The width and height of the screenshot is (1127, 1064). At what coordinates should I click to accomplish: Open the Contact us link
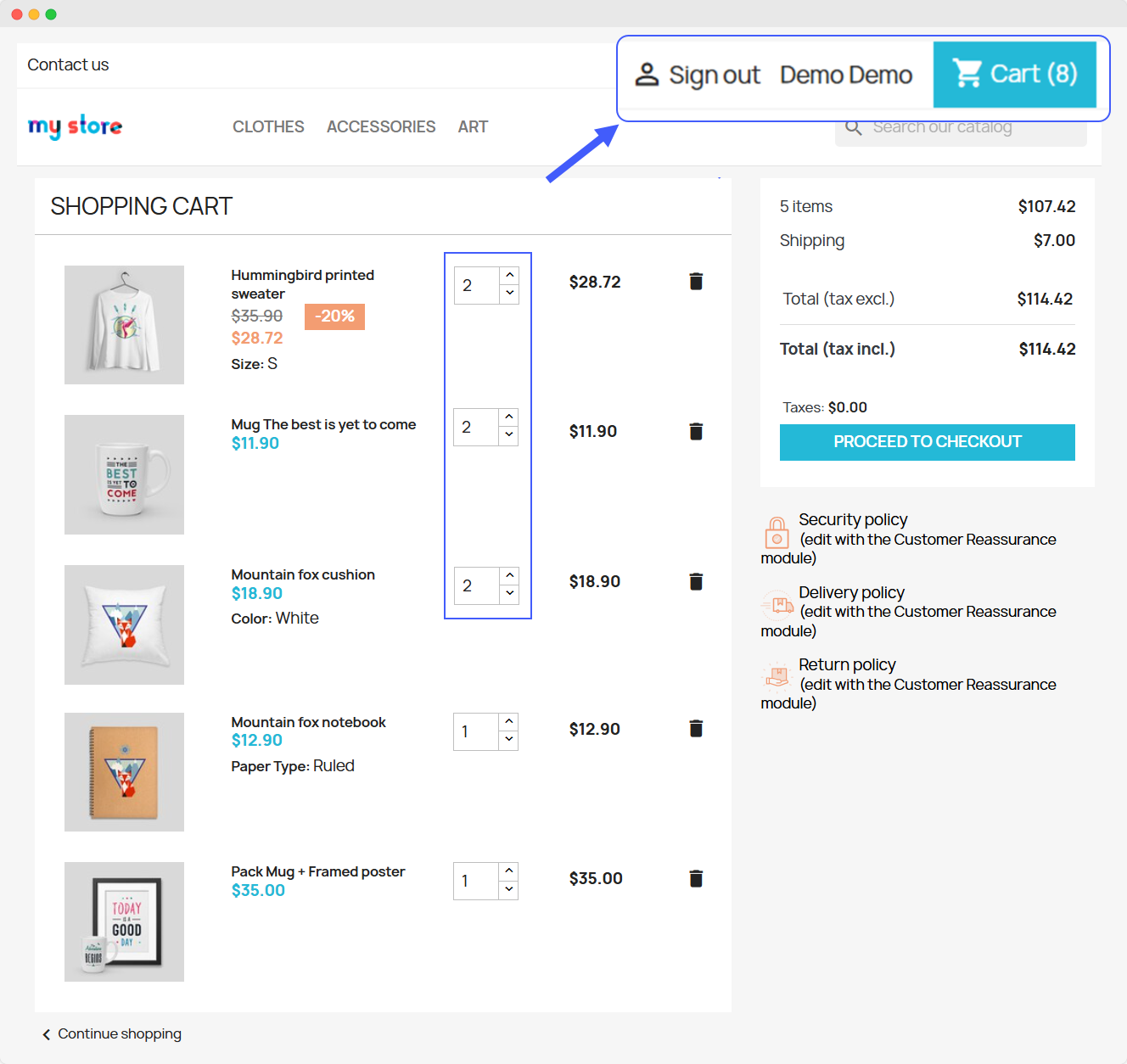click(68, 65)
